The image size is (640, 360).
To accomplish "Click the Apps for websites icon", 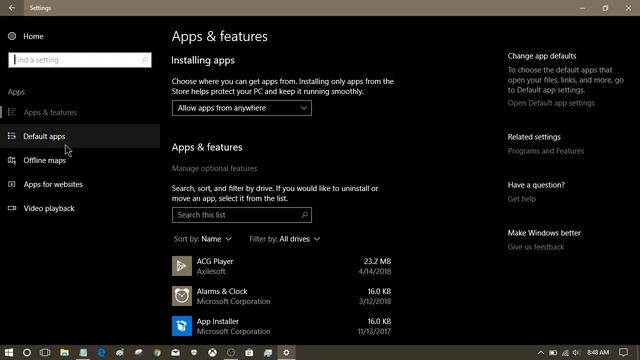I will pyautogui.click(x=12, y=184).
